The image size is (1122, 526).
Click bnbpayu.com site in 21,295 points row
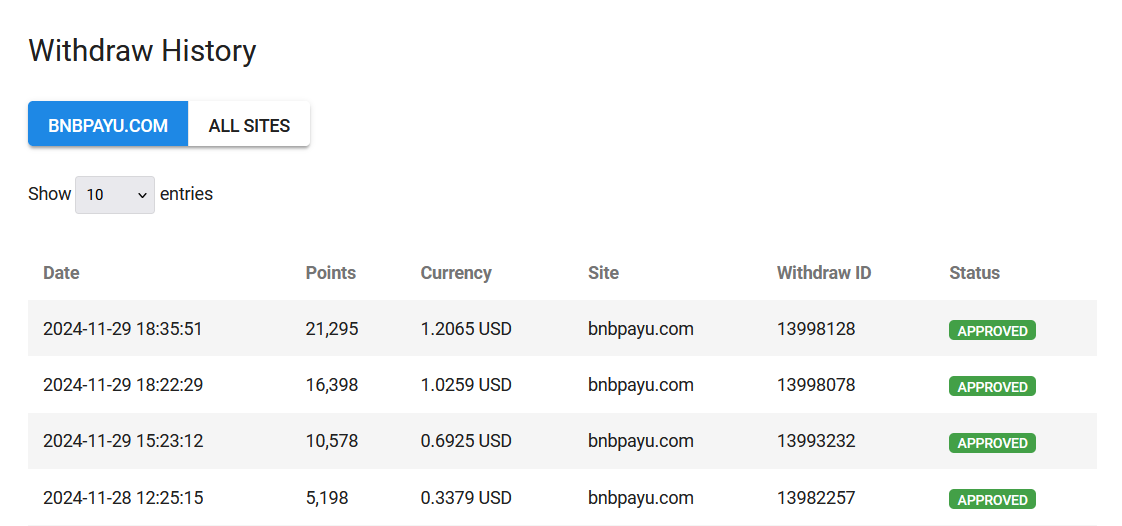(x=641, y=329)
